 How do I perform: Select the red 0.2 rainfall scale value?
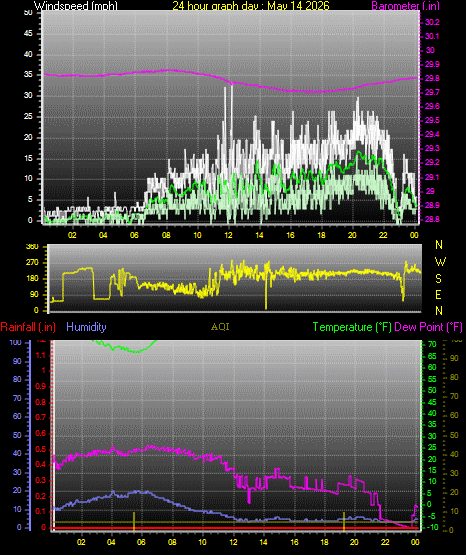coord(41,496)
